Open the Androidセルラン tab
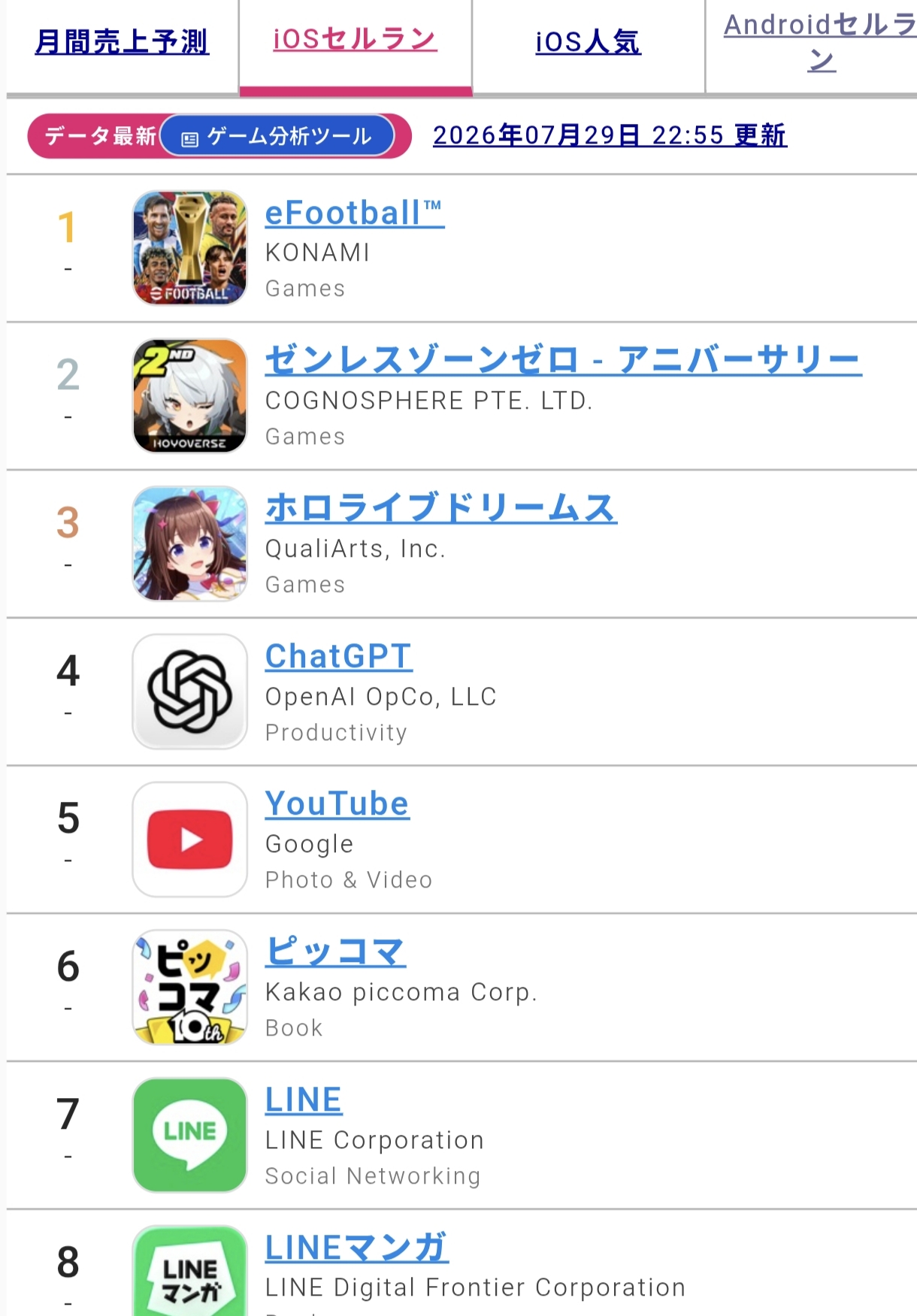The image size is (917, 1316). tap(820, 42)
